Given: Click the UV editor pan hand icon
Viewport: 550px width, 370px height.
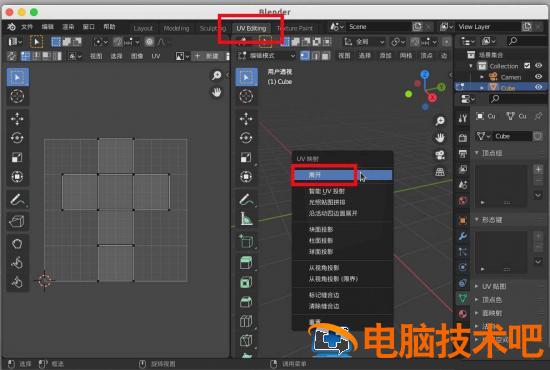Looking at the screenshot, I should click(x=216, y=93).
